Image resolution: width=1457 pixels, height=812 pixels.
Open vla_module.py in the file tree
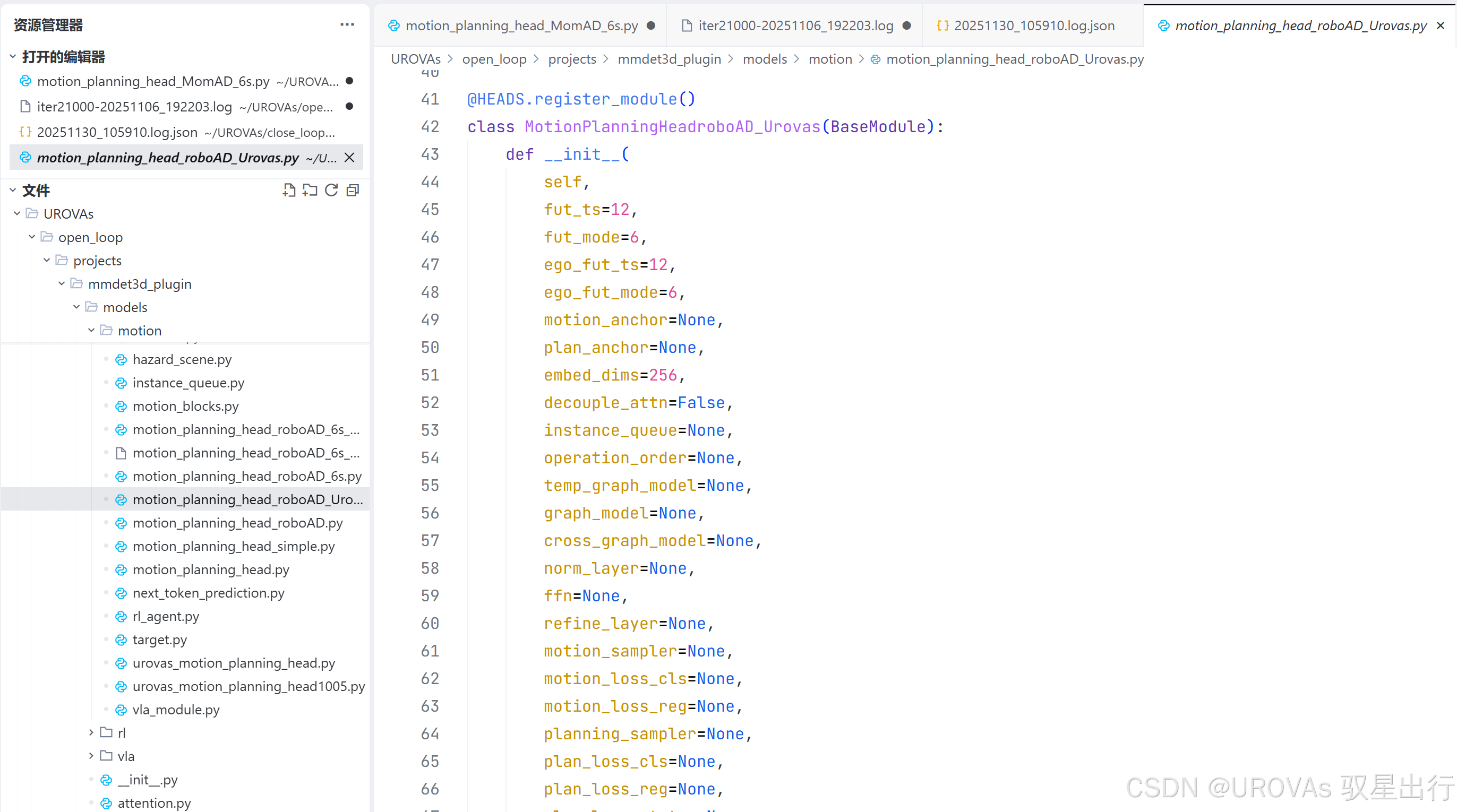click(x=176, y=709)
